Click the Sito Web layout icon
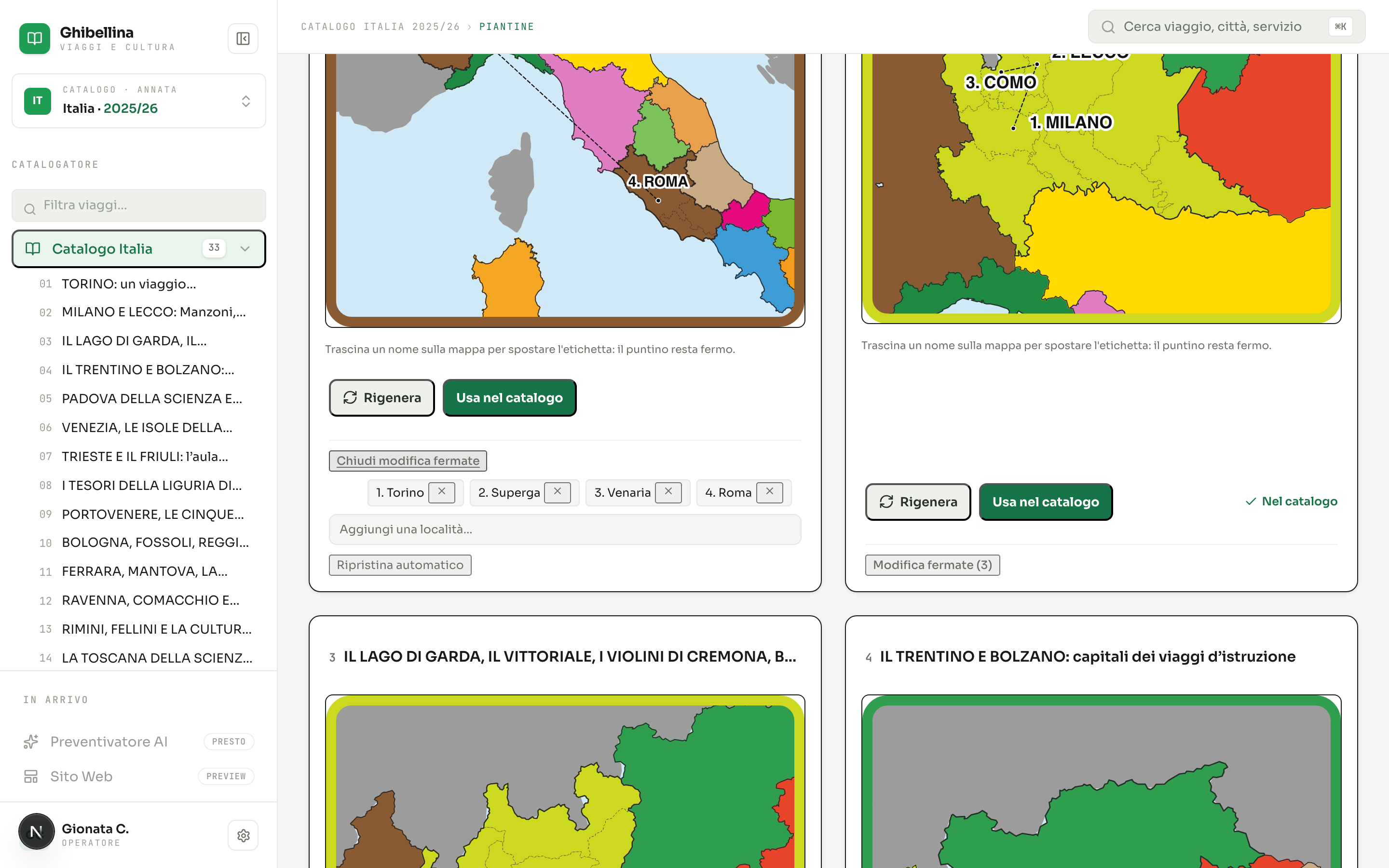The width and height of the screenshot is (1389, 868). 31,776
